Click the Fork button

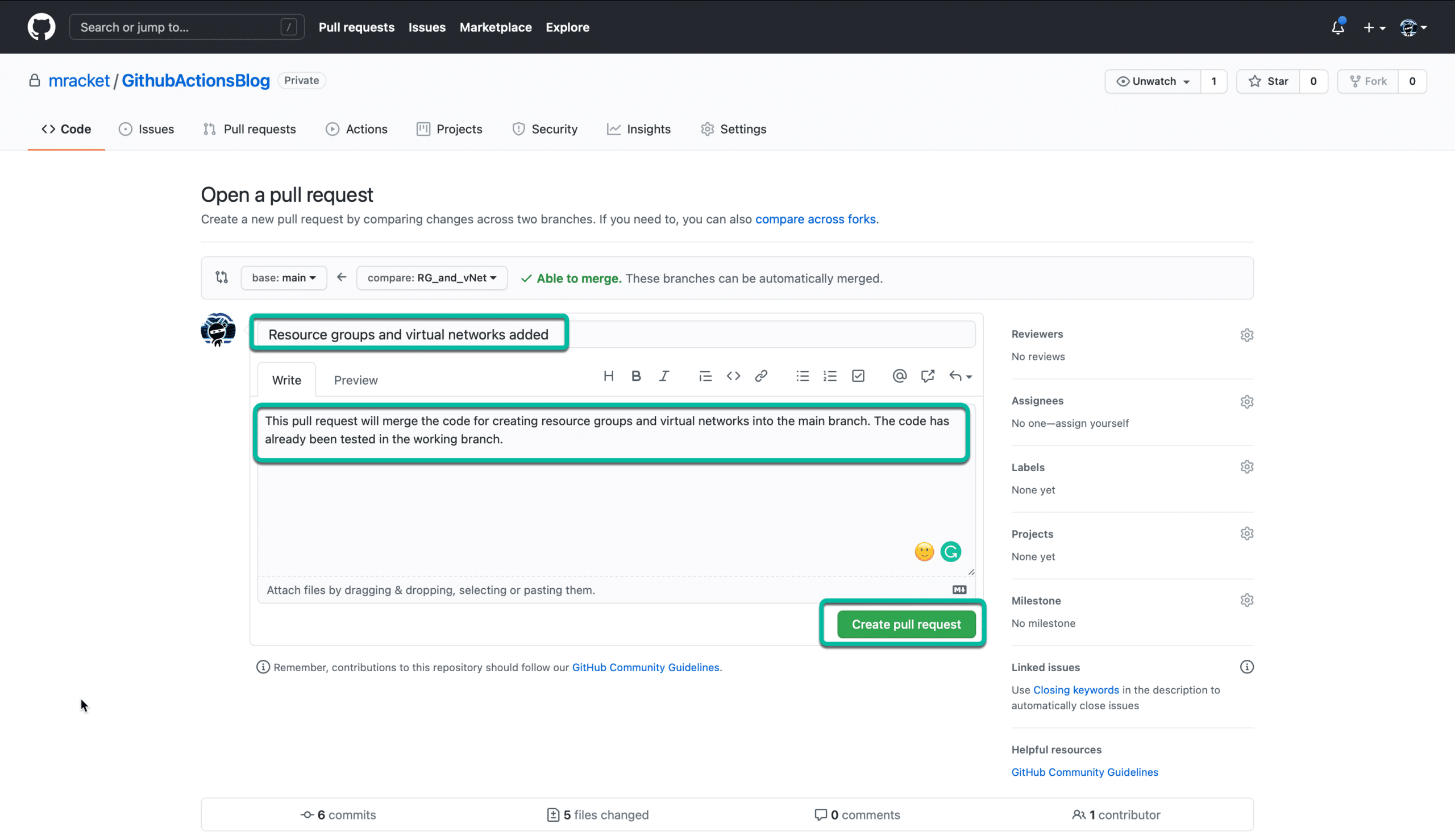pyautogui.click(x=1368, y=81)
